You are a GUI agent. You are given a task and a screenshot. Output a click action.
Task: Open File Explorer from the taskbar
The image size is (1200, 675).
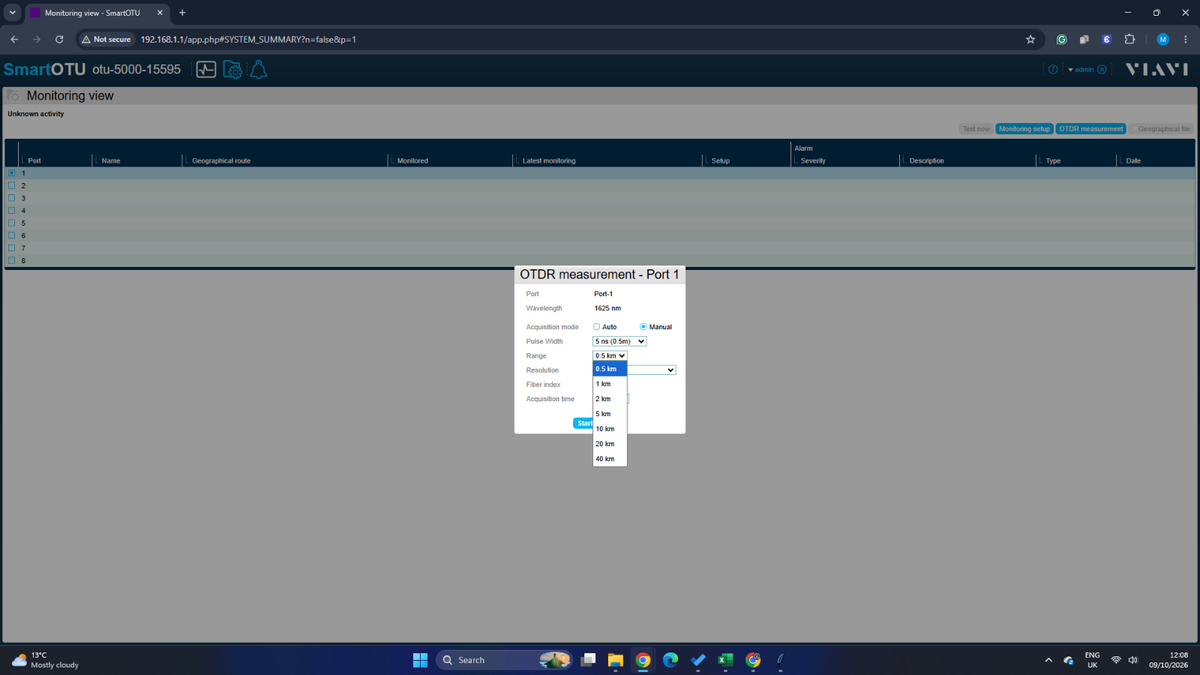pos(616,660)
